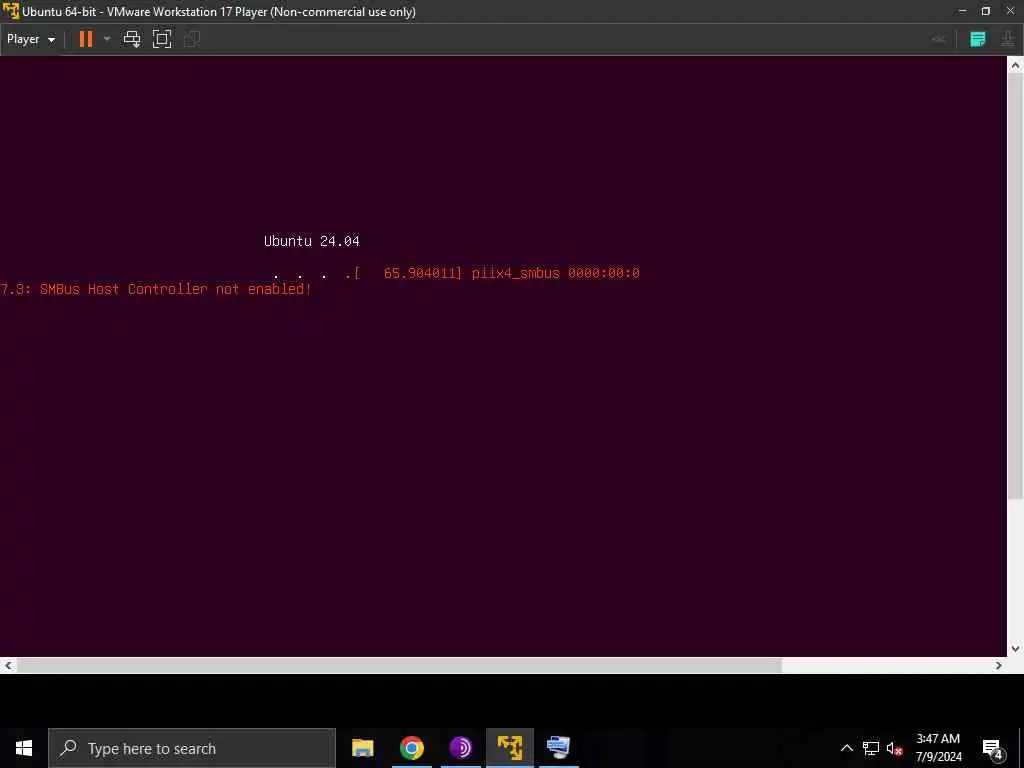Image resolution: width=1024 pixels, height=768 pixels.
Task: Click the "piix4_smbus" message text
Action: (x=515, y=273)
